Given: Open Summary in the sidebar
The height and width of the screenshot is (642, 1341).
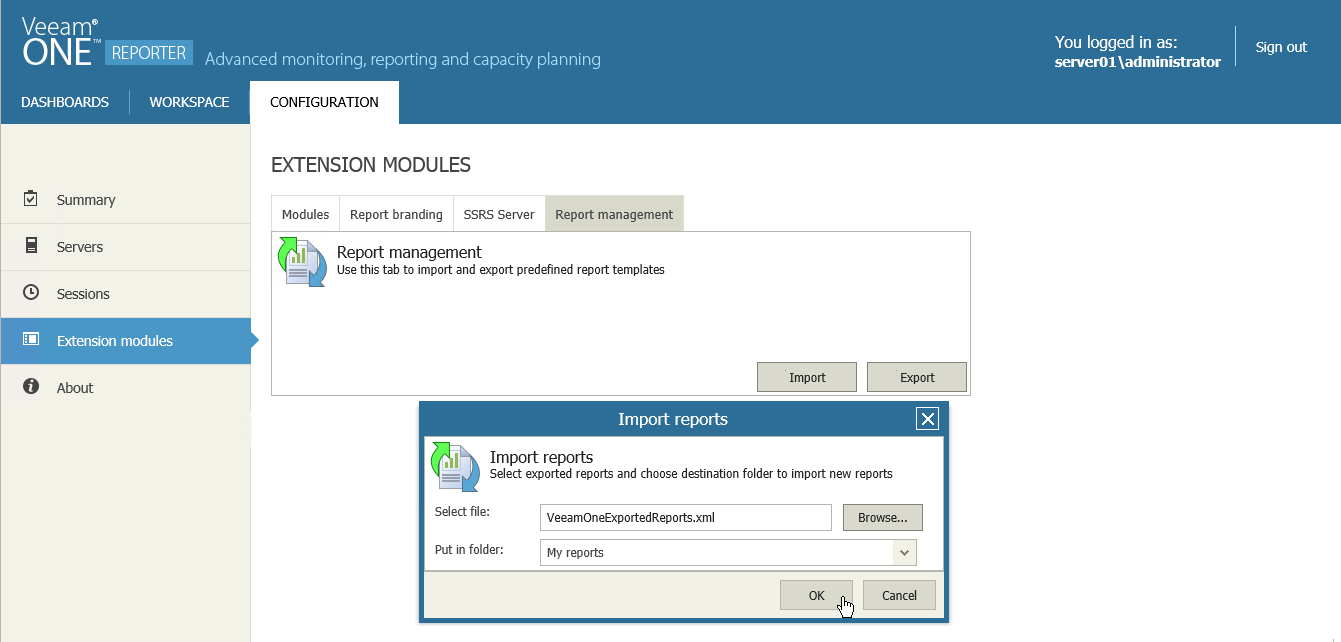Looking at the screenshot, I should (x=125, y=200).
